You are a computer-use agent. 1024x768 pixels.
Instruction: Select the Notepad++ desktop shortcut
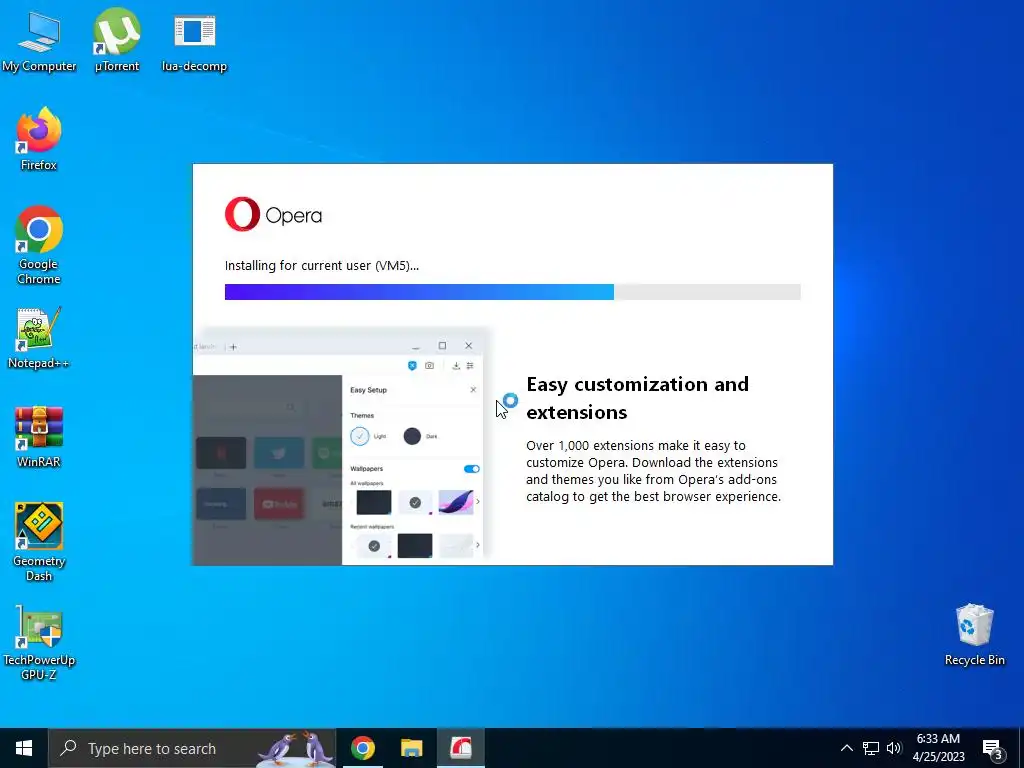click(x=39, y=338)
